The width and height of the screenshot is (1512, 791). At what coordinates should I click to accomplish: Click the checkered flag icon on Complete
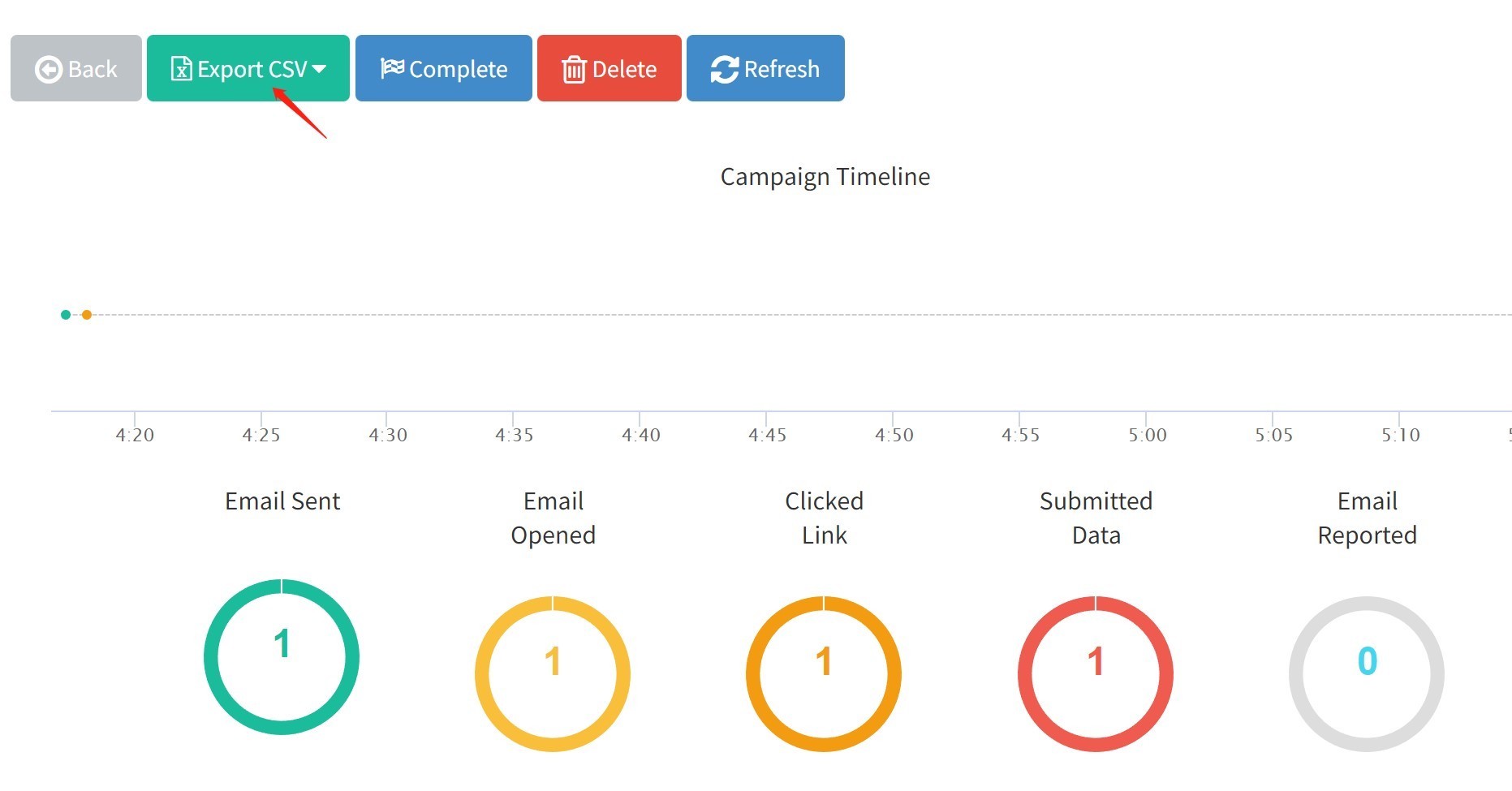[392, 68]
